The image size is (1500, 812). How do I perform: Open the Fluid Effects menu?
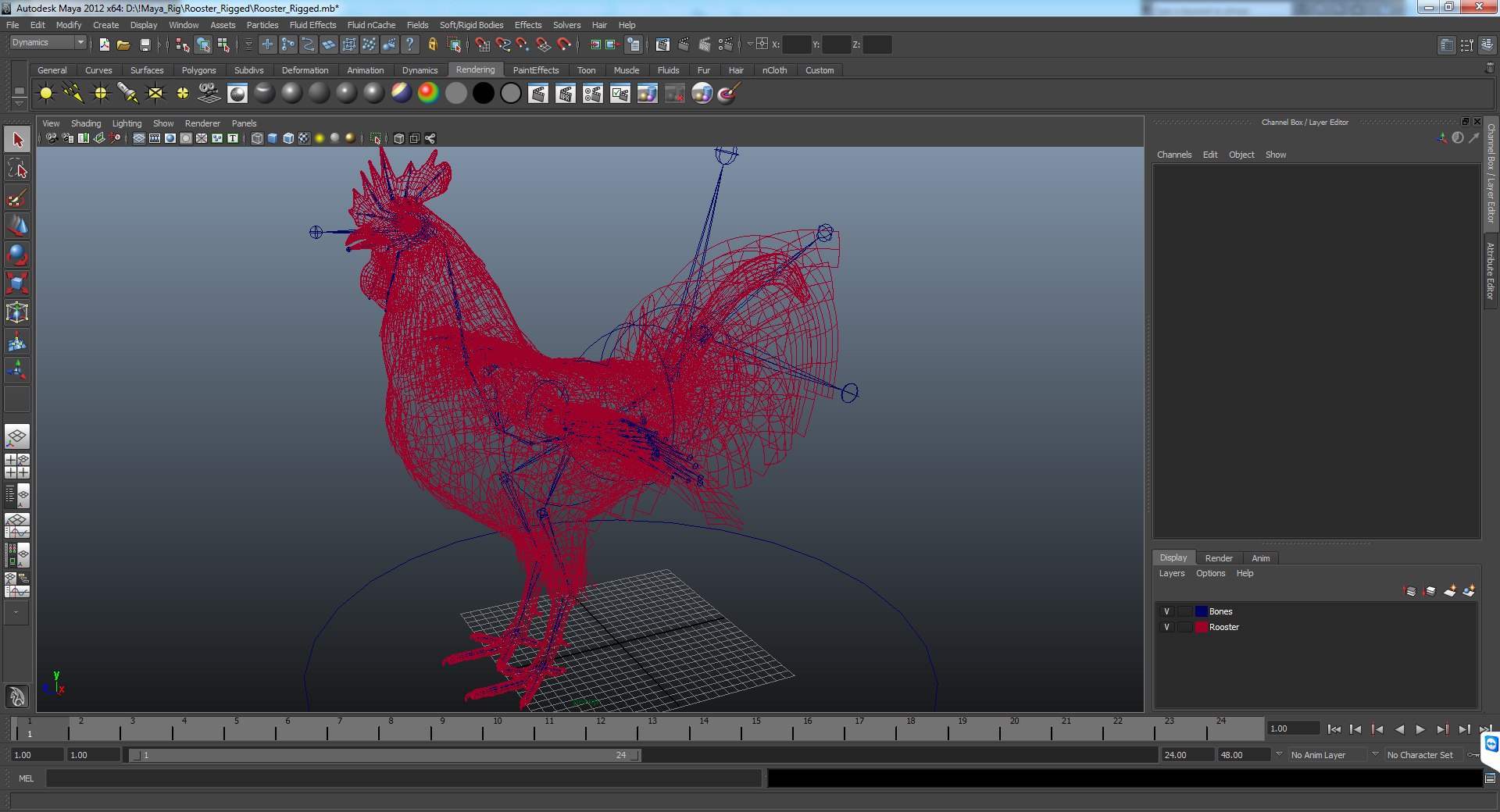point(312,25)
